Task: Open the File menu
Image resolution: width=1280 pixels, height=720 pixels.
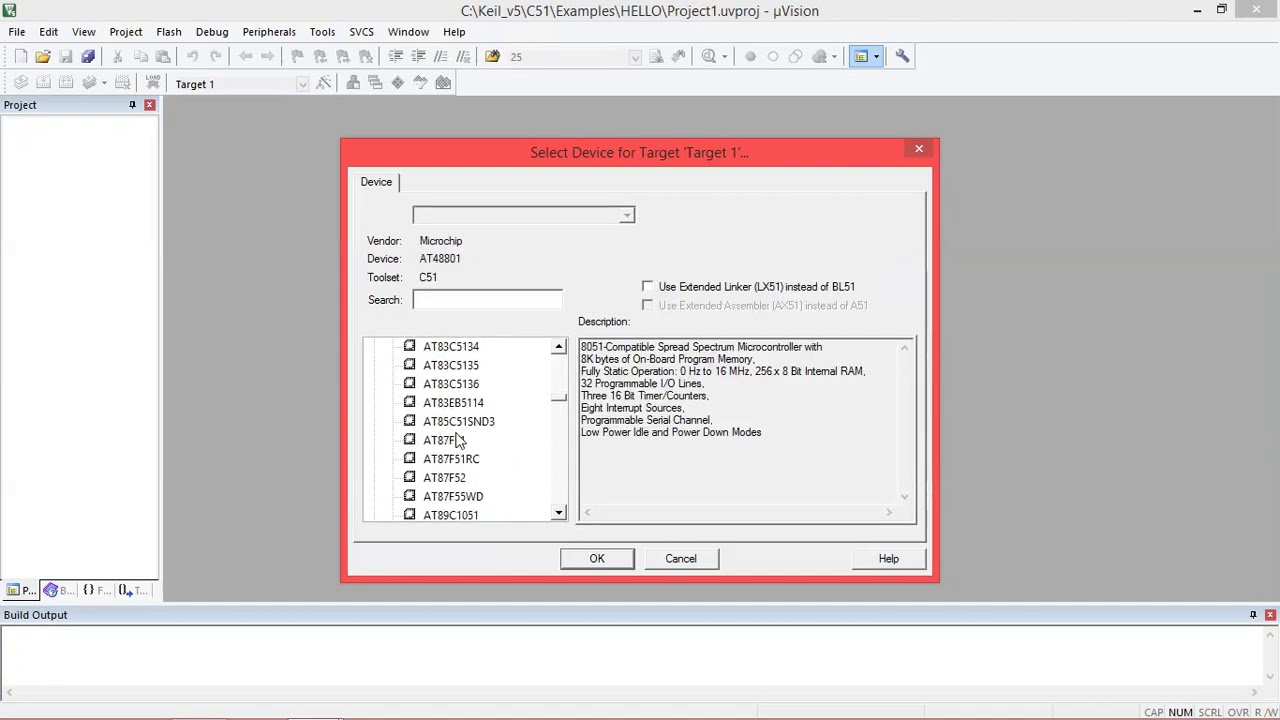Action: point(17,32)
